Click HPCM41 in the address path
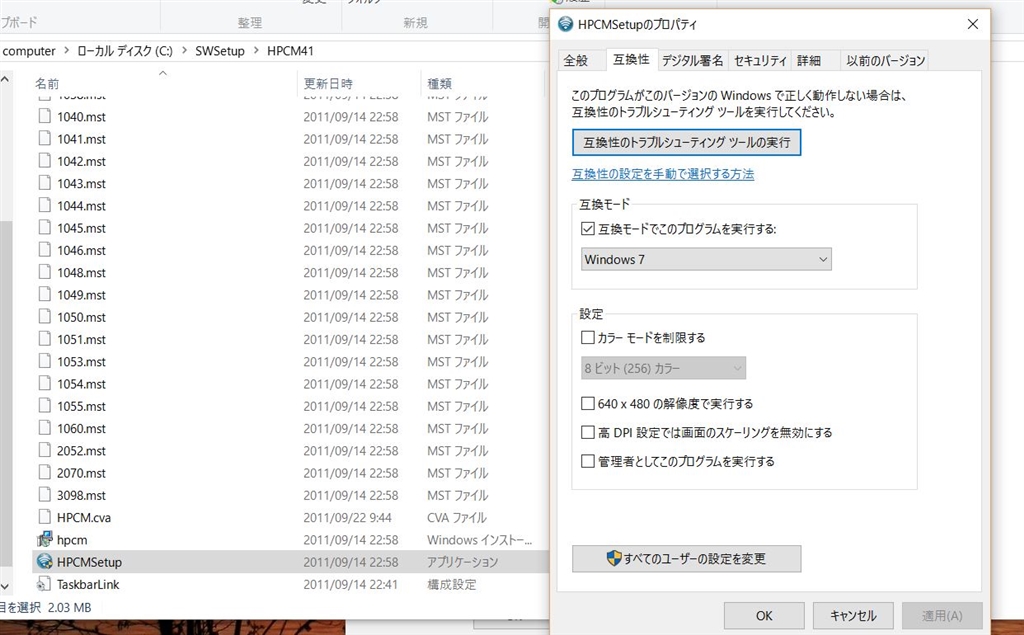Image resolution: width=1024 pixels, height=635 pixels. (x=291, y=50)
